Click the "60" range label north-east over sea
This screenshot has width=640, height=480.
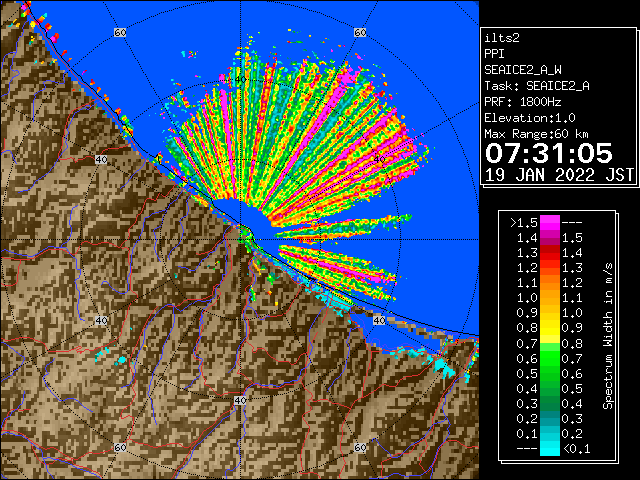[360, 33]
